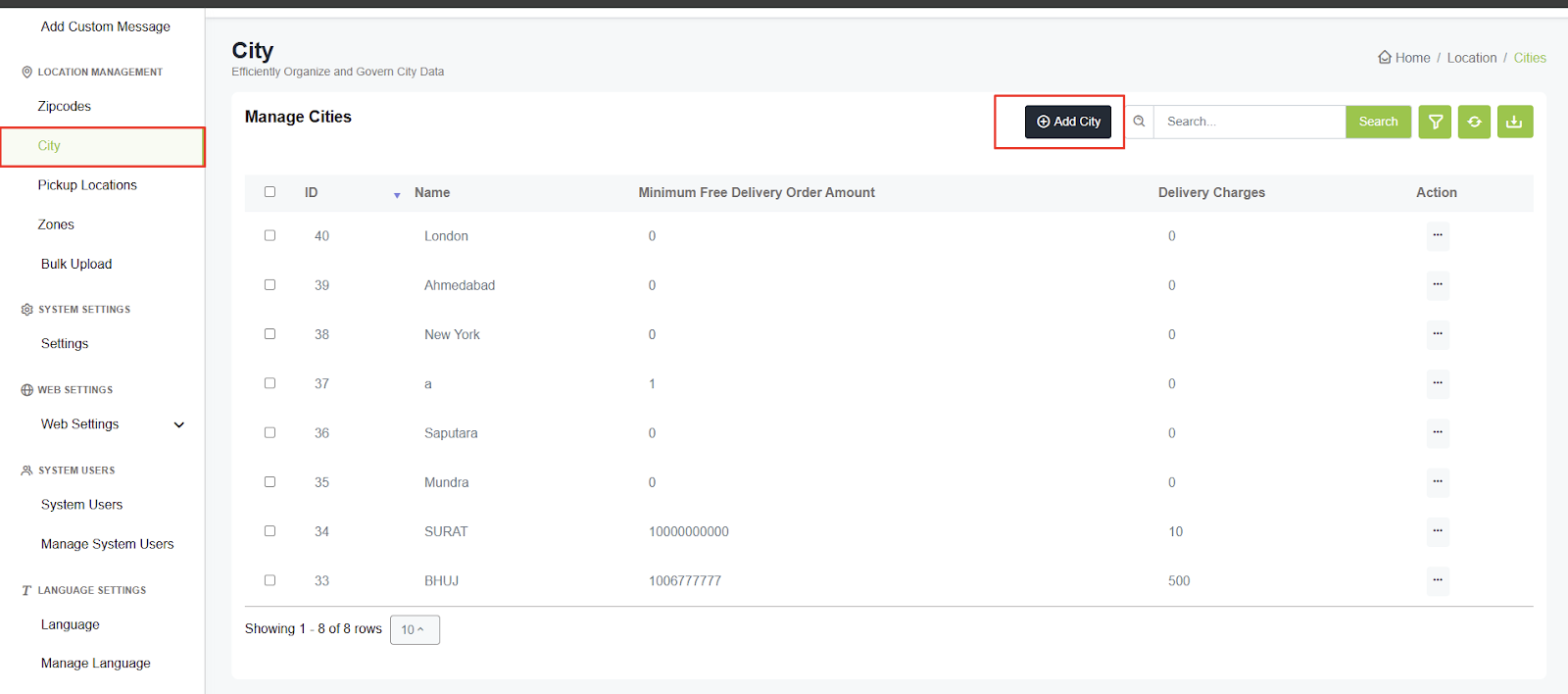Open action menu for SURAT row

tap(1438, 531)
